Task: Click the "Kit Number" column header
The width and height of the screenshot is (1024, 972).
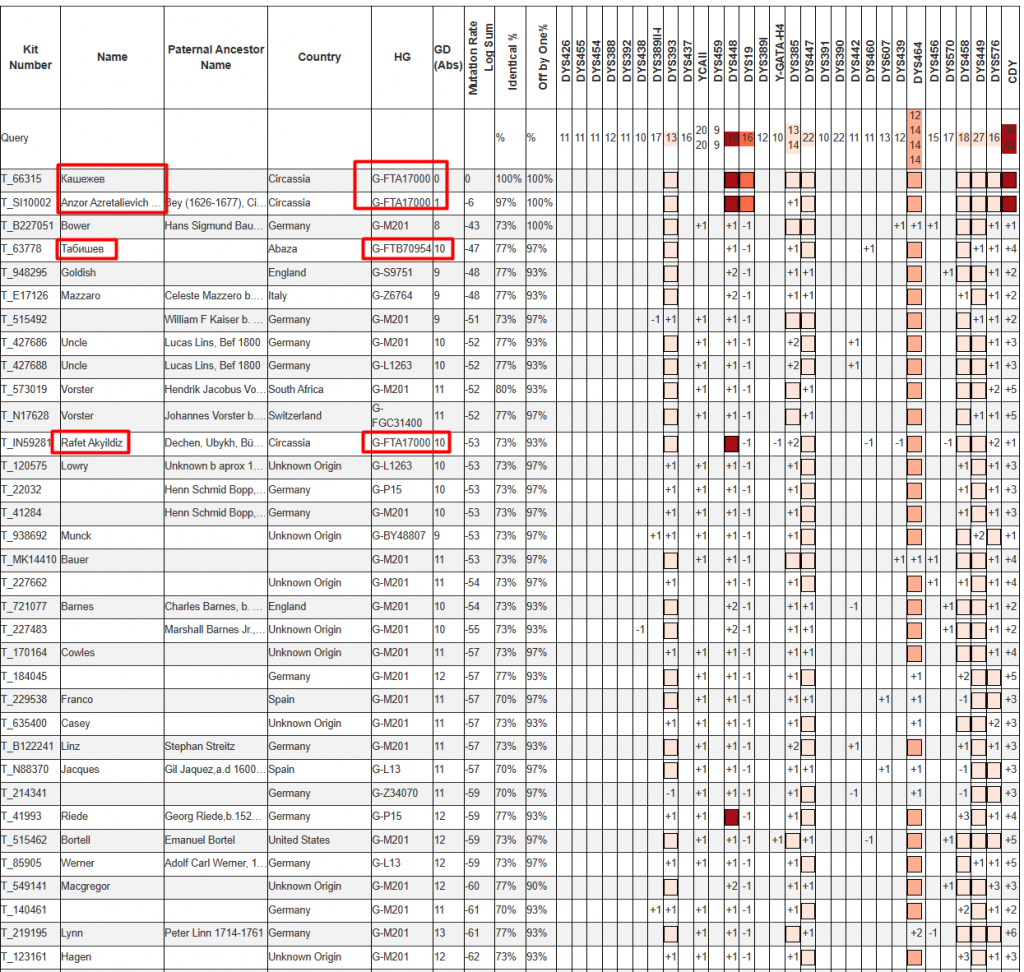Action: (x=28, y=57)
